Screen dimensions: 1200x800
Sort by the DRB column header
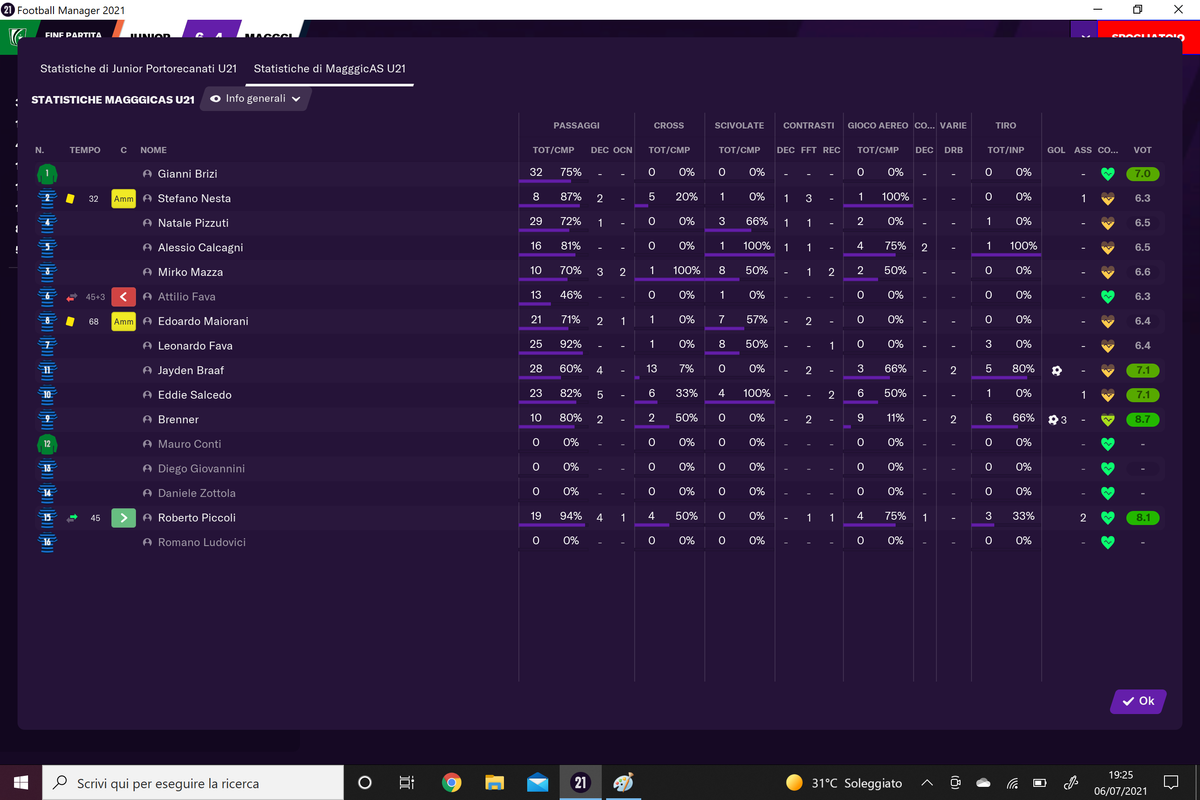click(x=953, y=150)
